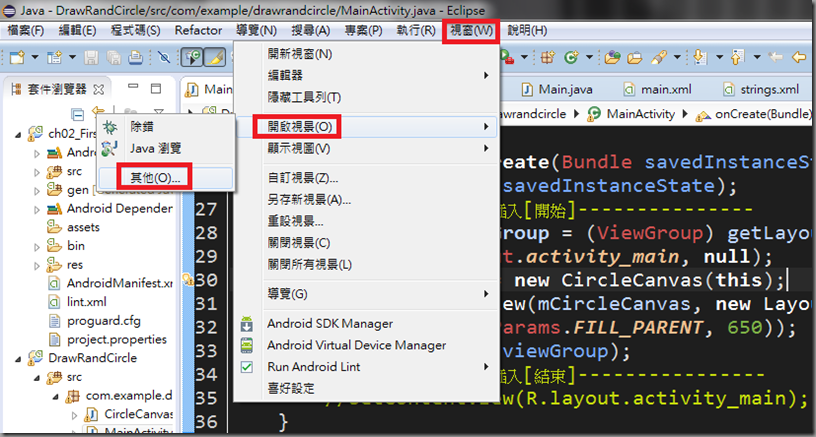Click the New Java Class icon

571,57
